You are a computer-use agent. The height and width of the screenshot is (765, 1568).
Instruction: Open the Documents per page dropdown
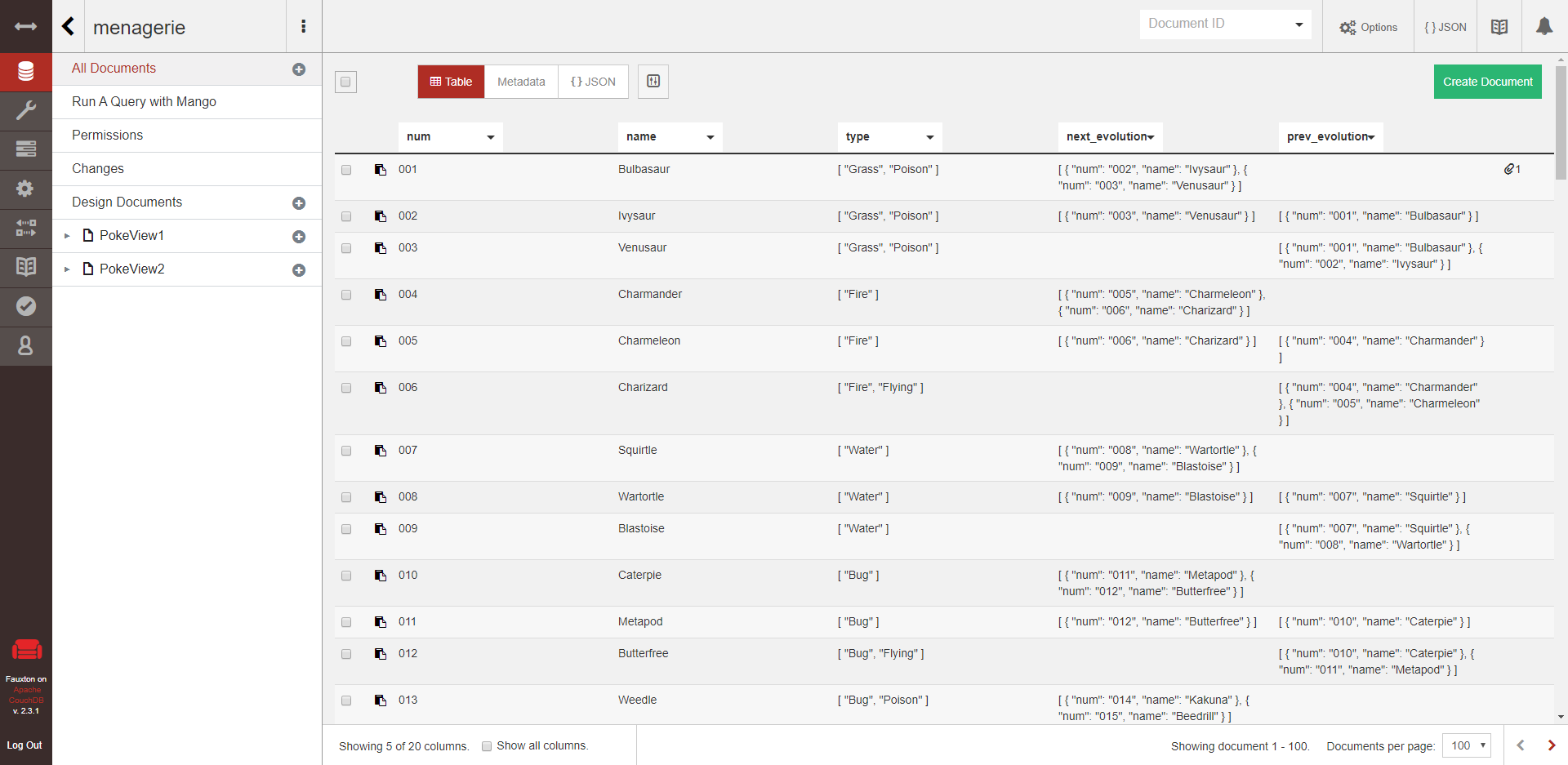tap(1466, 745)
